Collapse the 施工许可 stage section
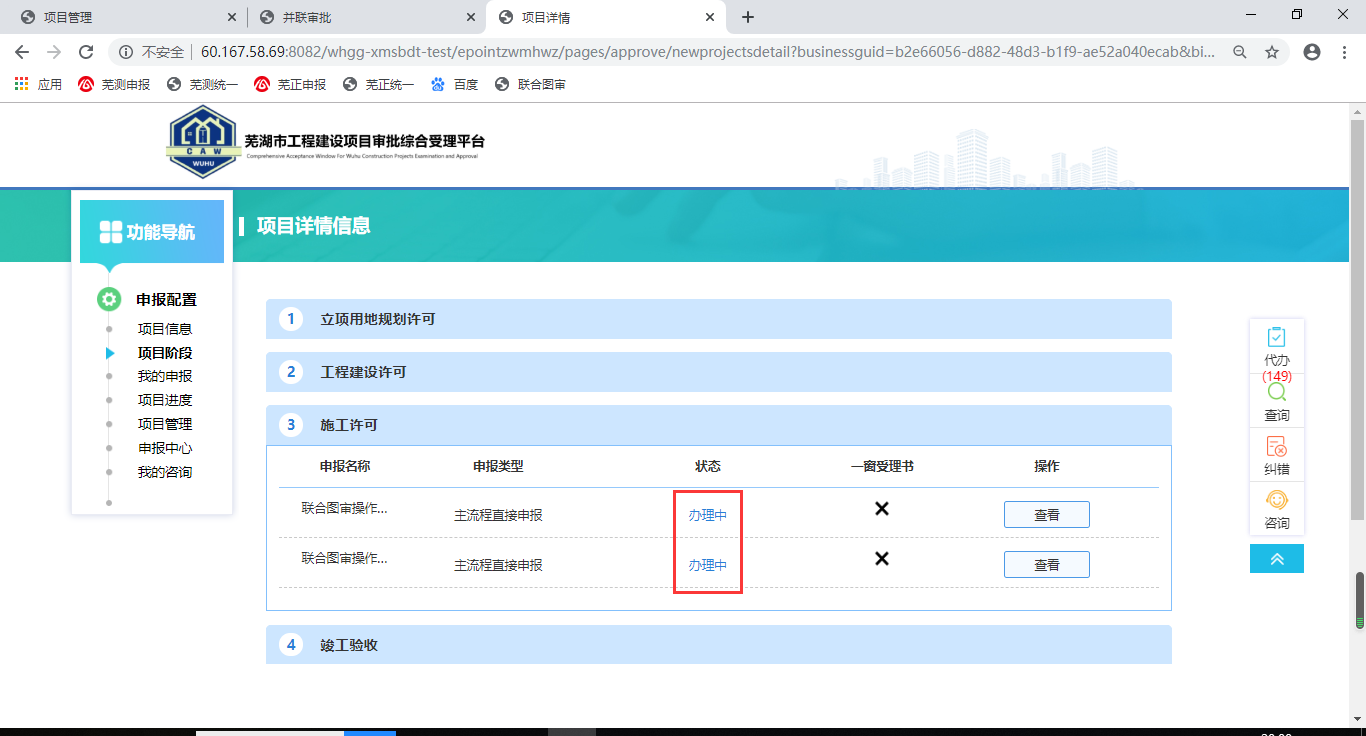Viewport: 1366px width, 736px height. click(x=718, y=425)
